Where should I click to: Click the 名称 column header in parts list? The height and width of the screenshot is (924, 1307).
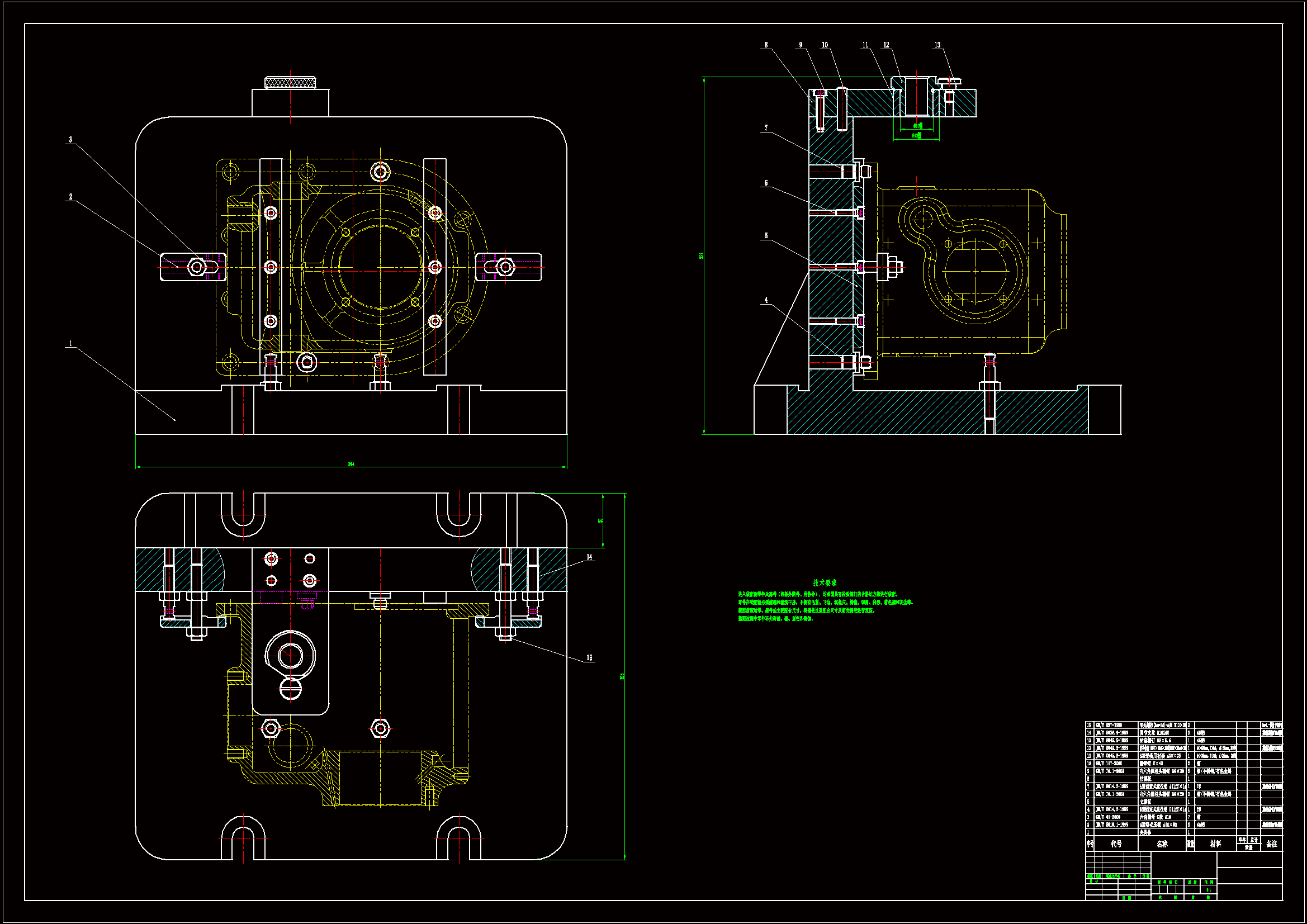(1162, 844)
